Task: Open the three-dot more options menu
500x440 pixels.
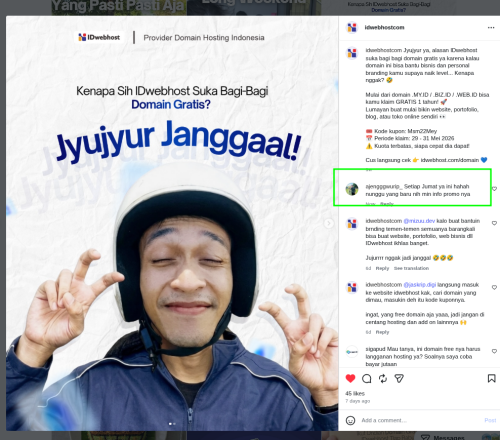Action: [491, 28]
